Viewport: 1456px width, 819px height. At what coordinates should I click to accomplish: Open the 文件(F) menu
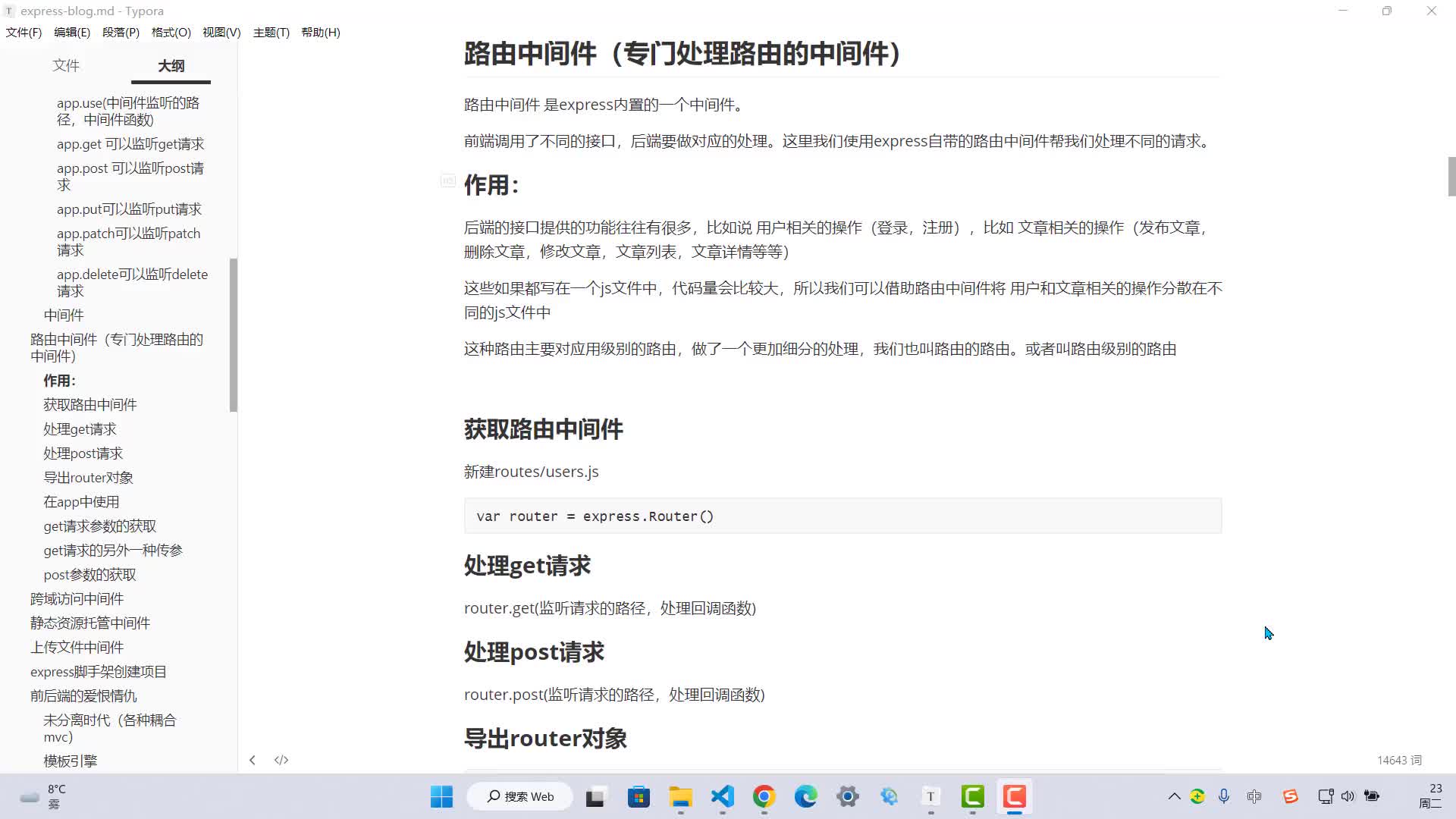point(24,32)
